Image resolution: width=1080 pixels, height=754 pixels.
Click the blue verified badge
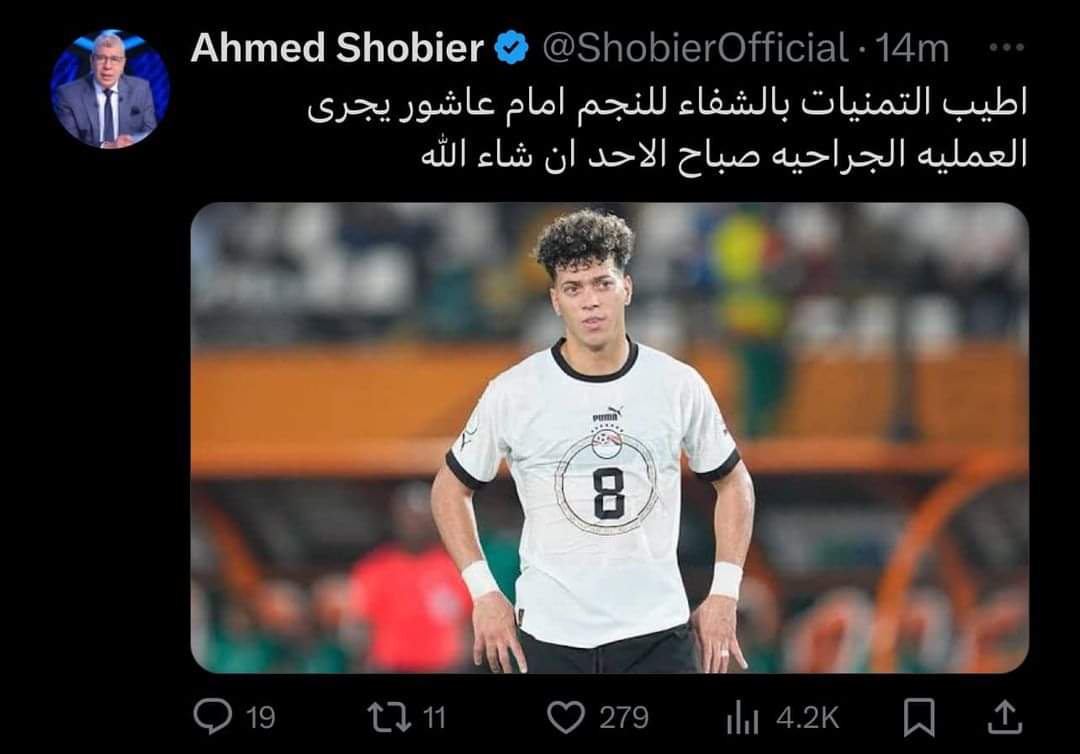click(x=512, y=48)
